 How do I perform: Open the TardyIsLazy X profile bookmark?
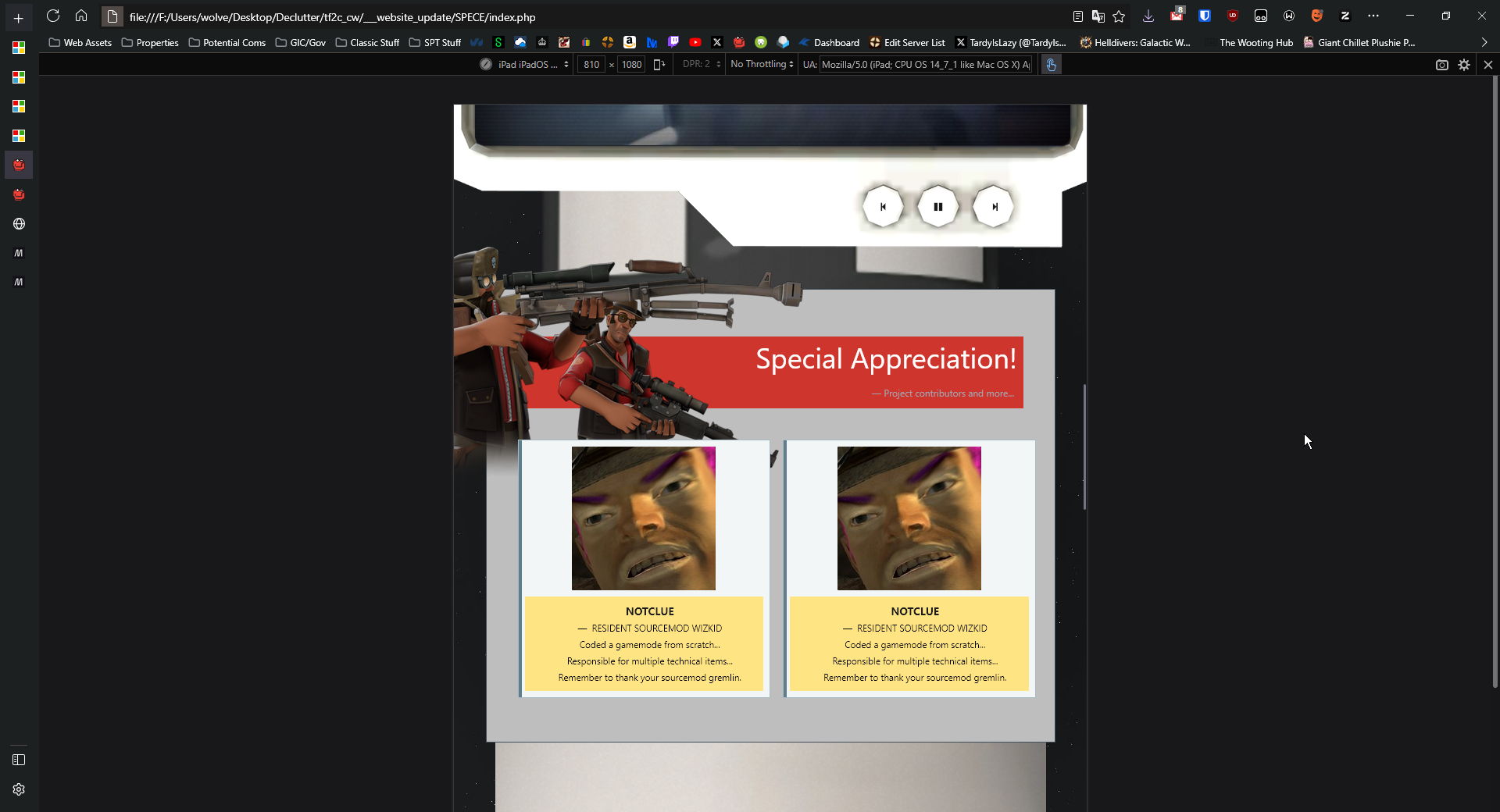[1011, 43]
